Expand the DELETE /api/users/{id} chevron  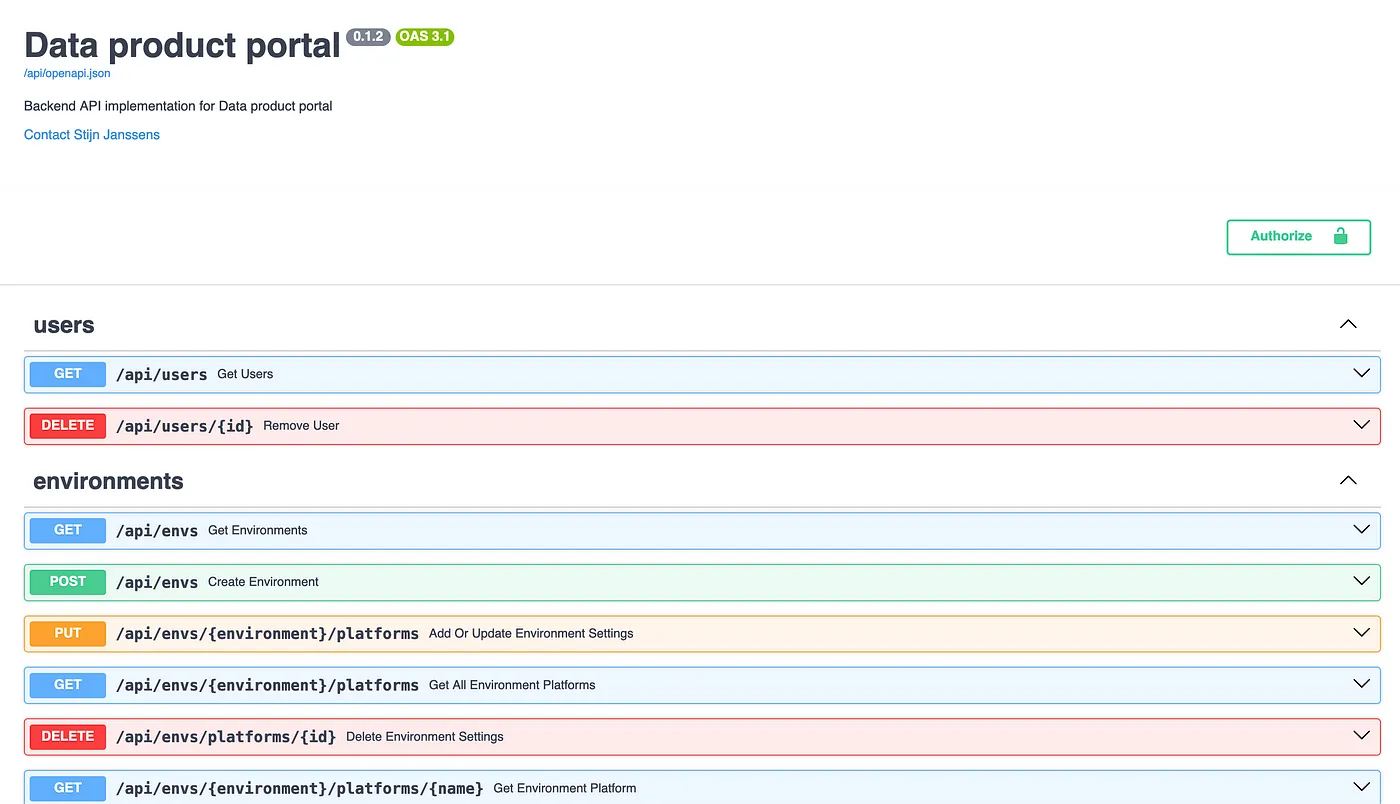(1360, 425)
